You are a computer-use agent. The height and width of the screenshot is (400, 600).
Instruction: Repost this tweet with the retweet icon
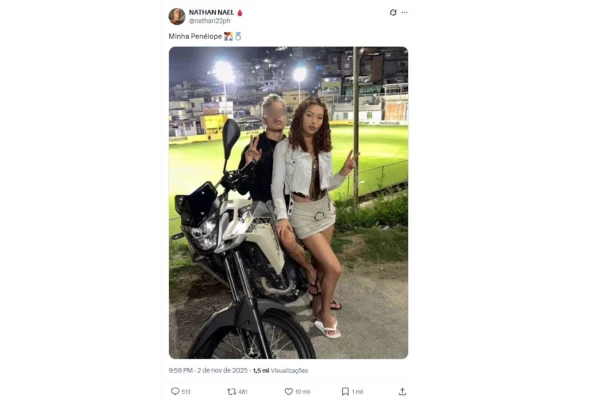coord(232,391)
